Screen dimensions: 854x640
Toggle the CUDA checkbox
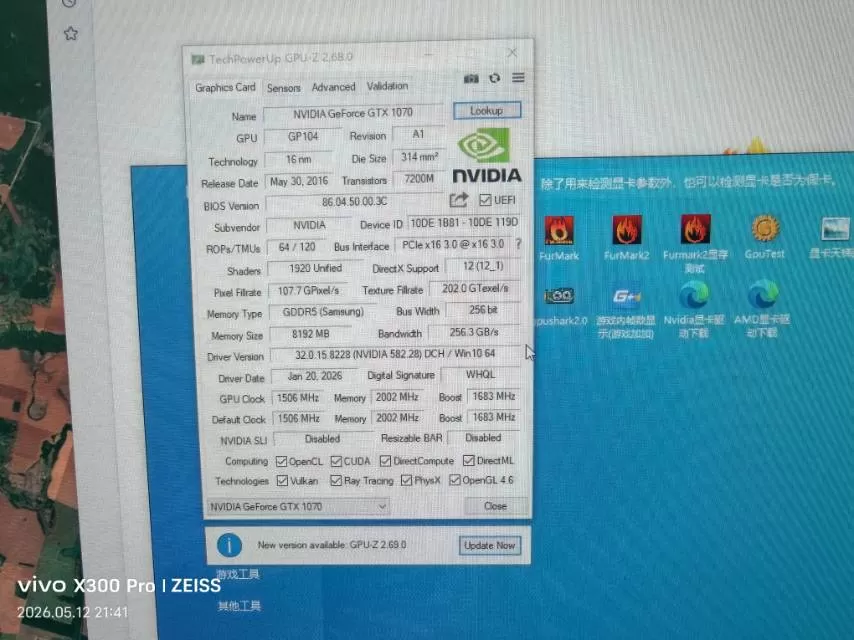tap(336, 461)
